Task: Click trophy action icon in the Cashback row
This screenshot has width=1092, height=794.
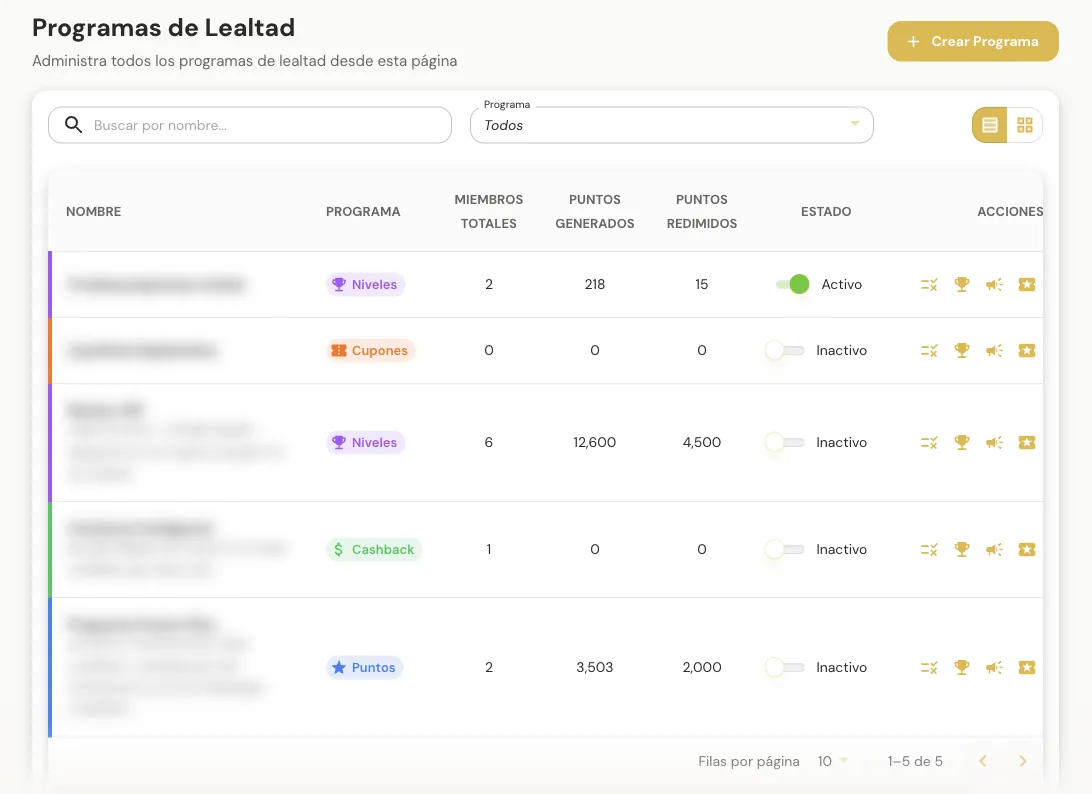Action: [962, 550]
